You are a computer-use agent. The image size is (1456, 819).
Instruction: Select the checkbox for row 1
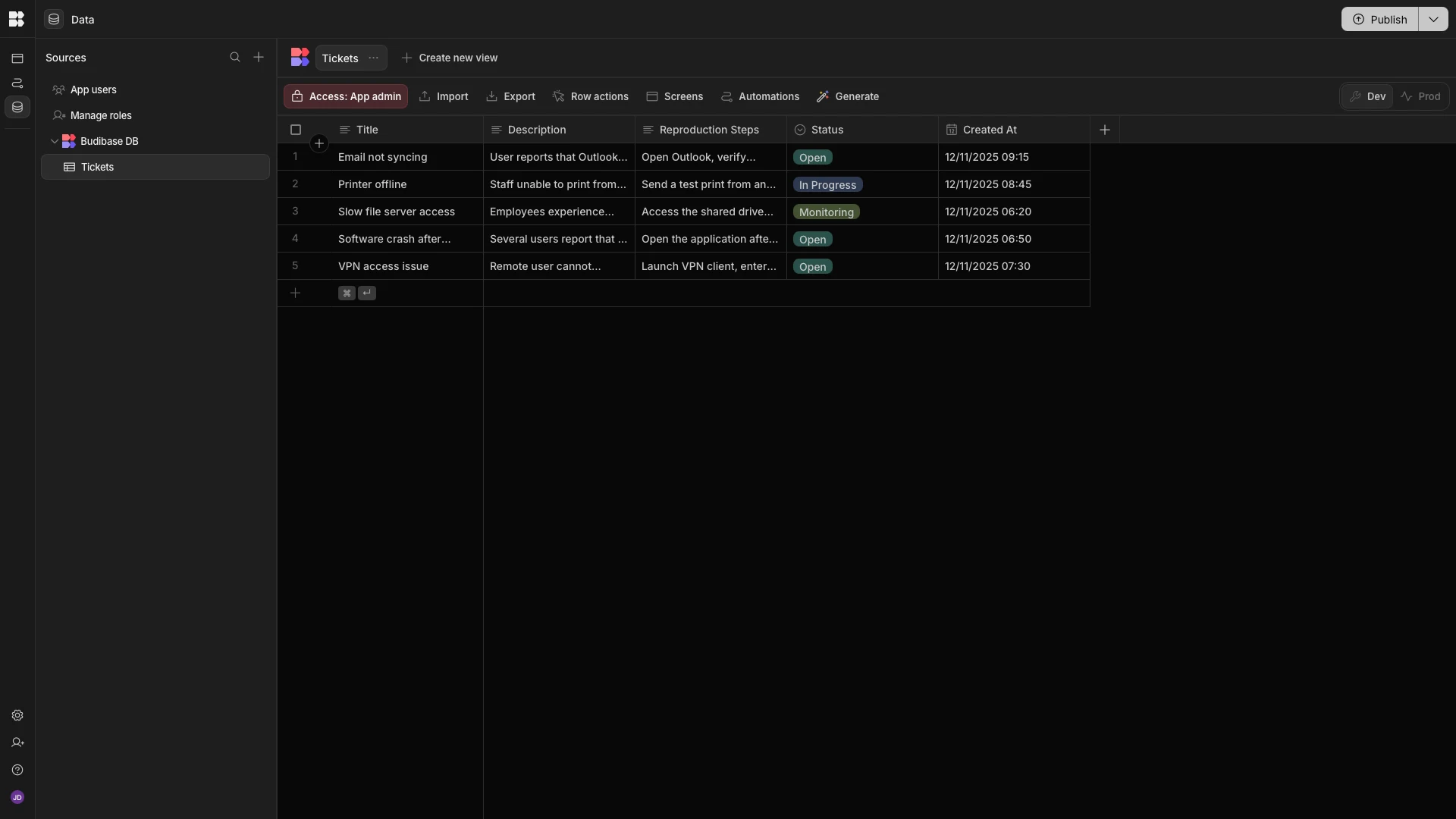(x=295, y=157)
